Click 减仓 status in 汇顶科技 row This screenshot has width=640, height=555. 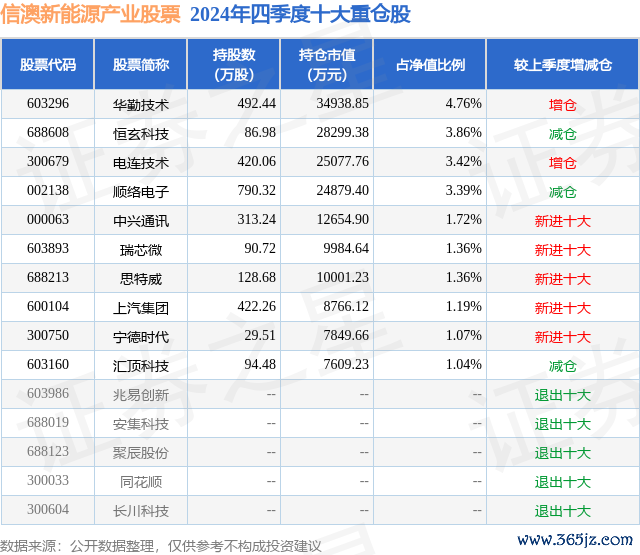pos(563,366)
